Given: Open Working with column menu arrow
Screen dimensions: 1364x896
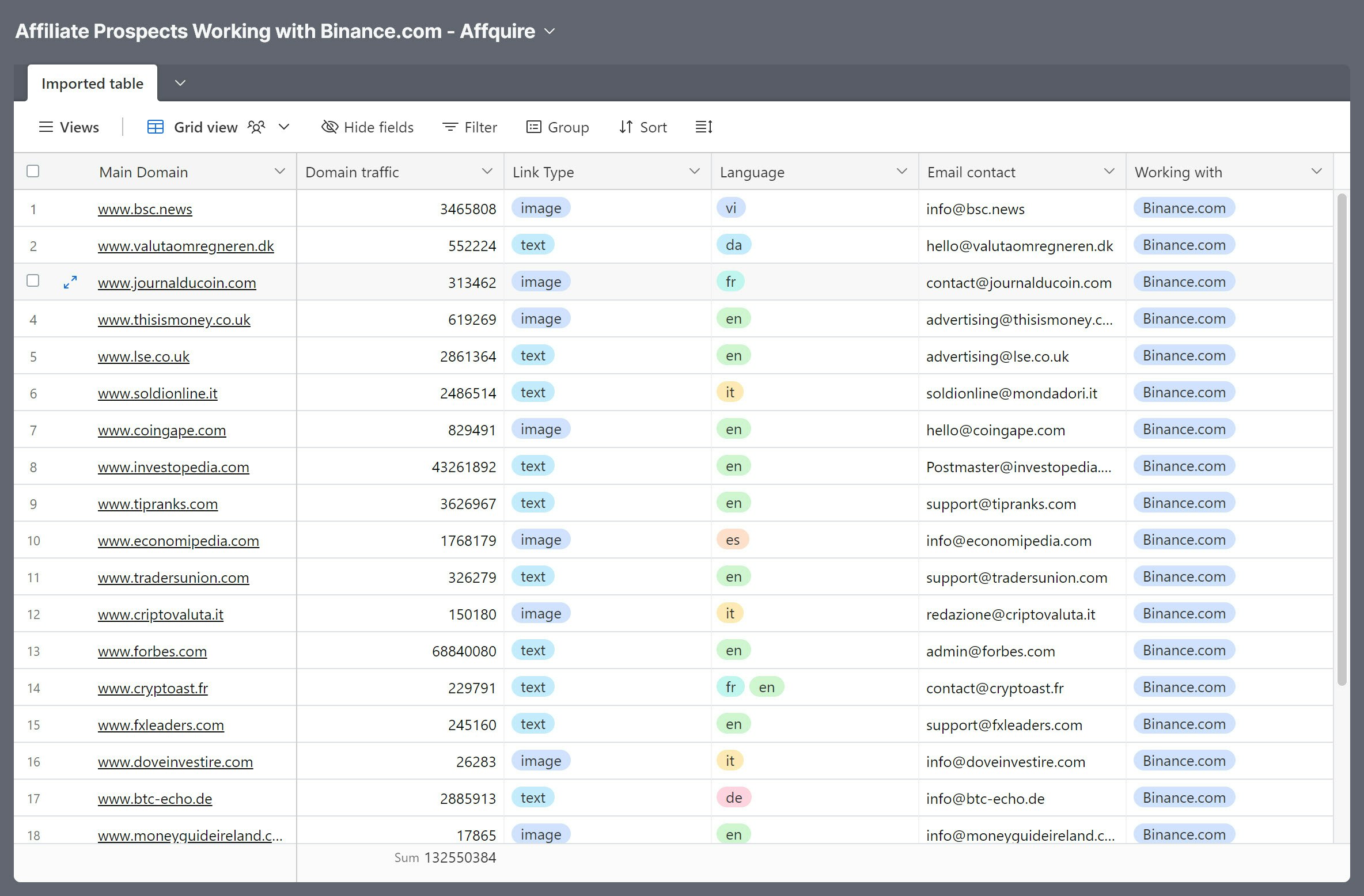Looking at the screenshot, I should [1317, 172].
